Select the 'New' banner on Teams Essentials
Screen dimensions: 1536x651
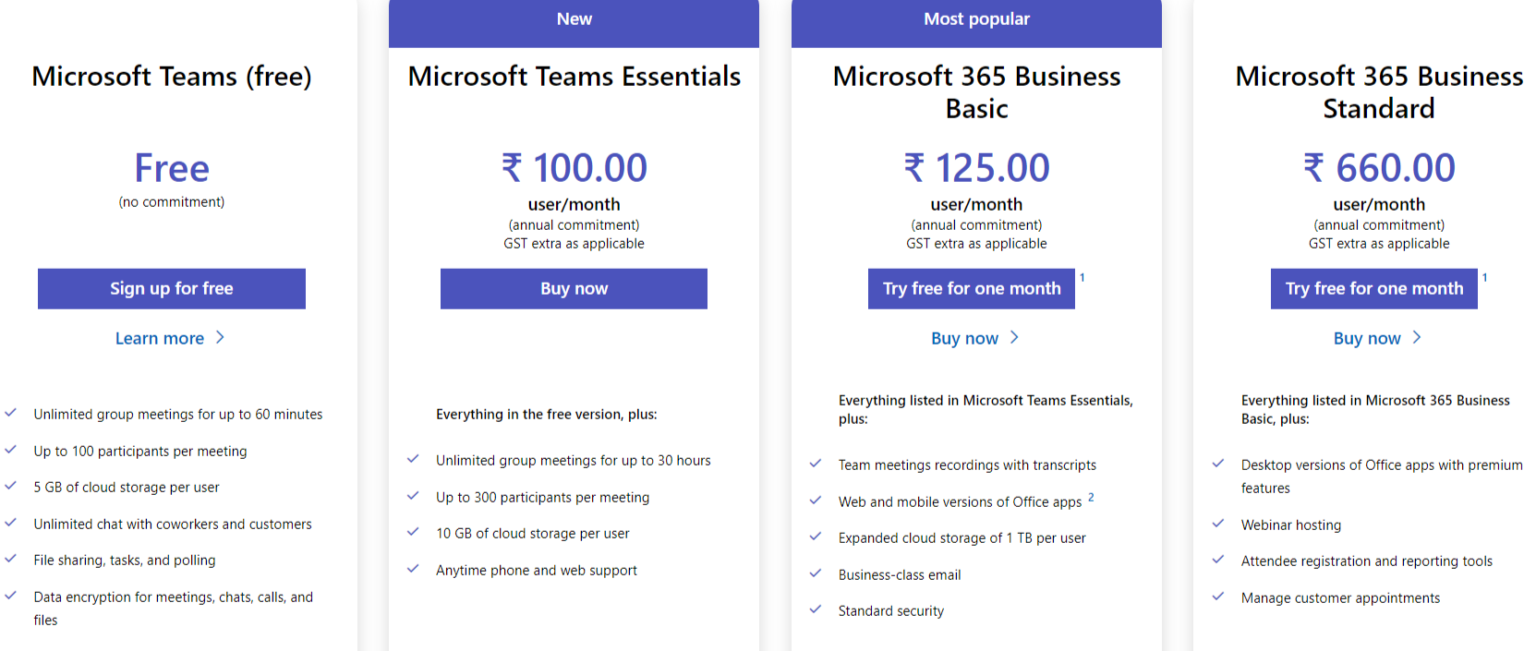point(573,18)
